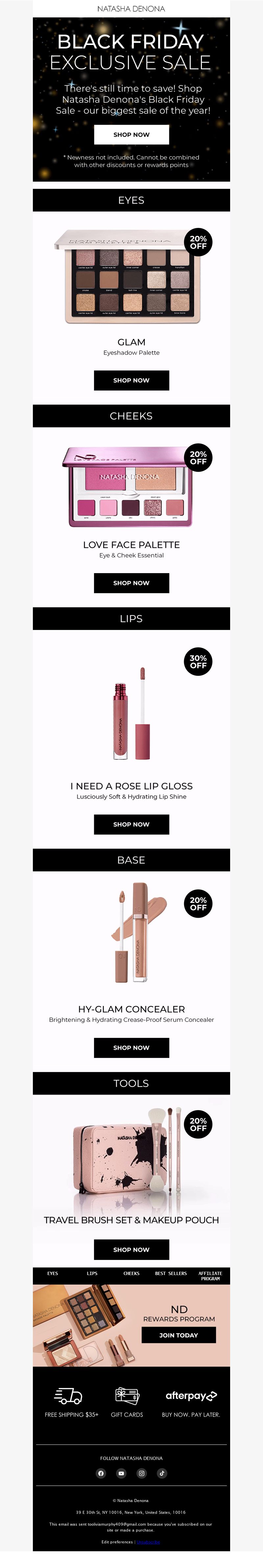263x1568 pixels.
Task: Open the BEST SELLERS menu item
Action: (171, 1273)
